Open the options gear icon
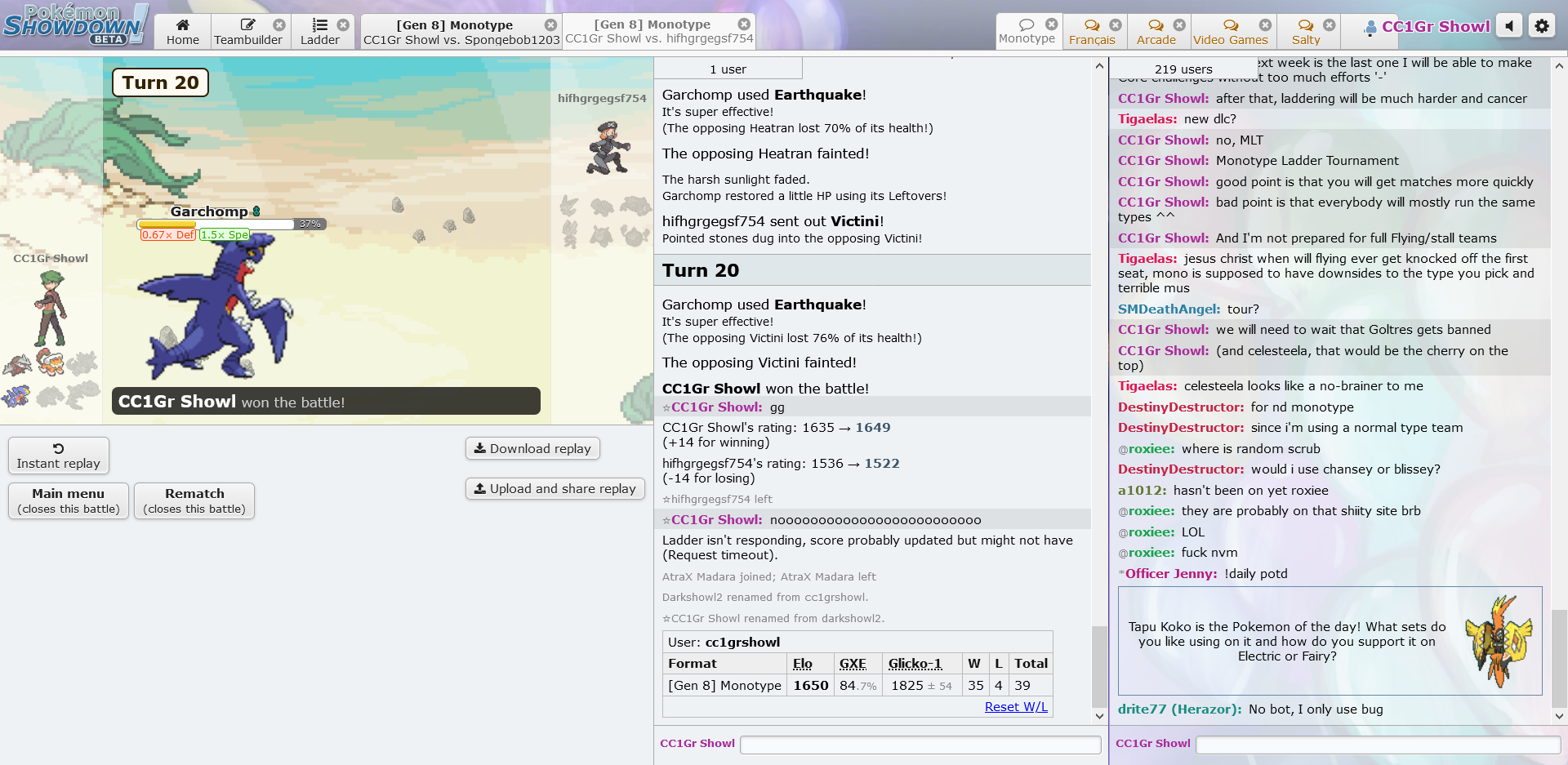This screenshot has width=1568, height=765. (x=1542, y=26)
